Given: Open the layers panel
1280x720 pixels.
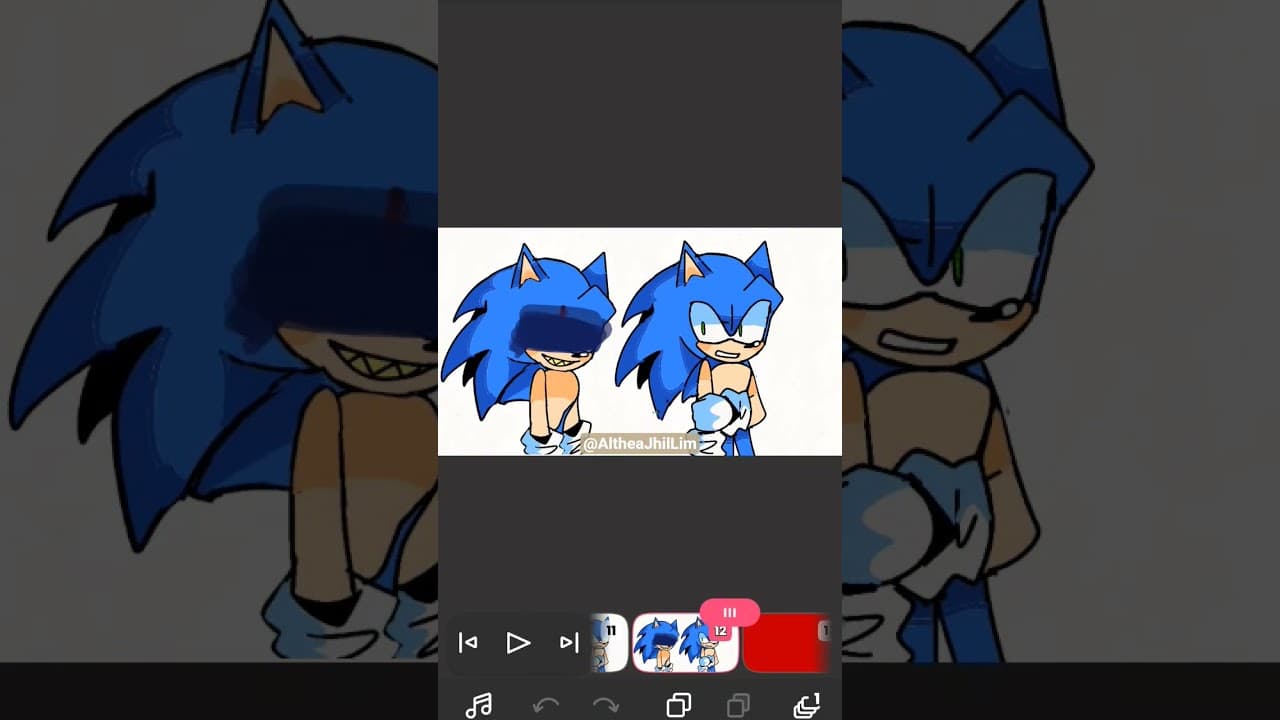Looking at the screenshot, I should coord(806,706).
